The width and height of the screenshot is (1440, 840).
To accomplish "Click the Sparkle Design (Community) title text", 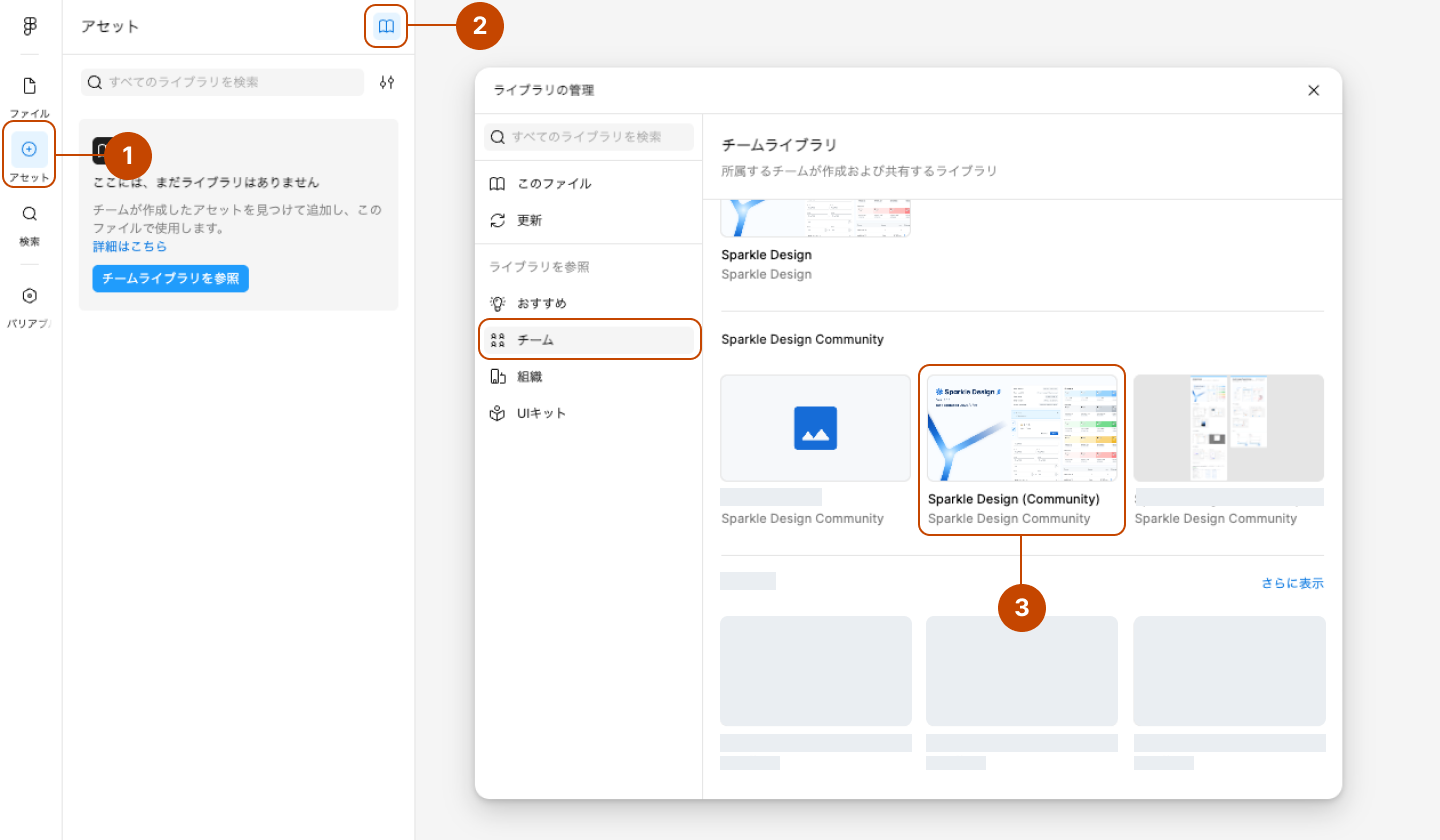I will [1014, 499].
